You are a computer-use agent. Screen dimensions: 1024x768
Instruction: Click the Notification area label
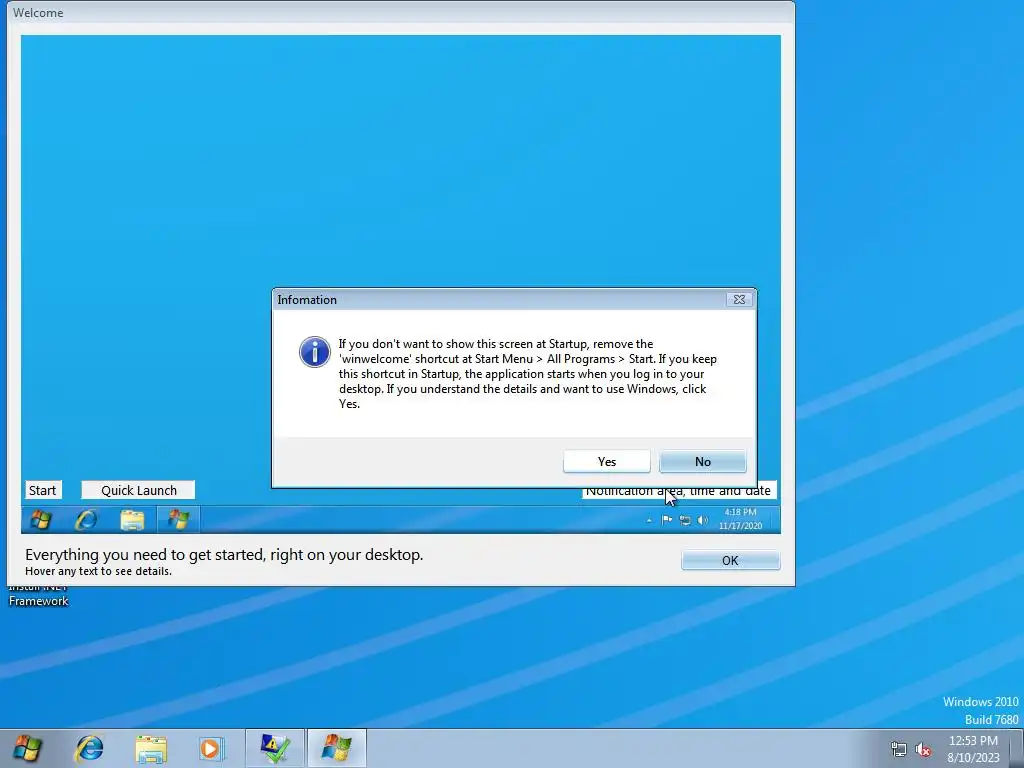pyautogui.click(x=679, y=491)
